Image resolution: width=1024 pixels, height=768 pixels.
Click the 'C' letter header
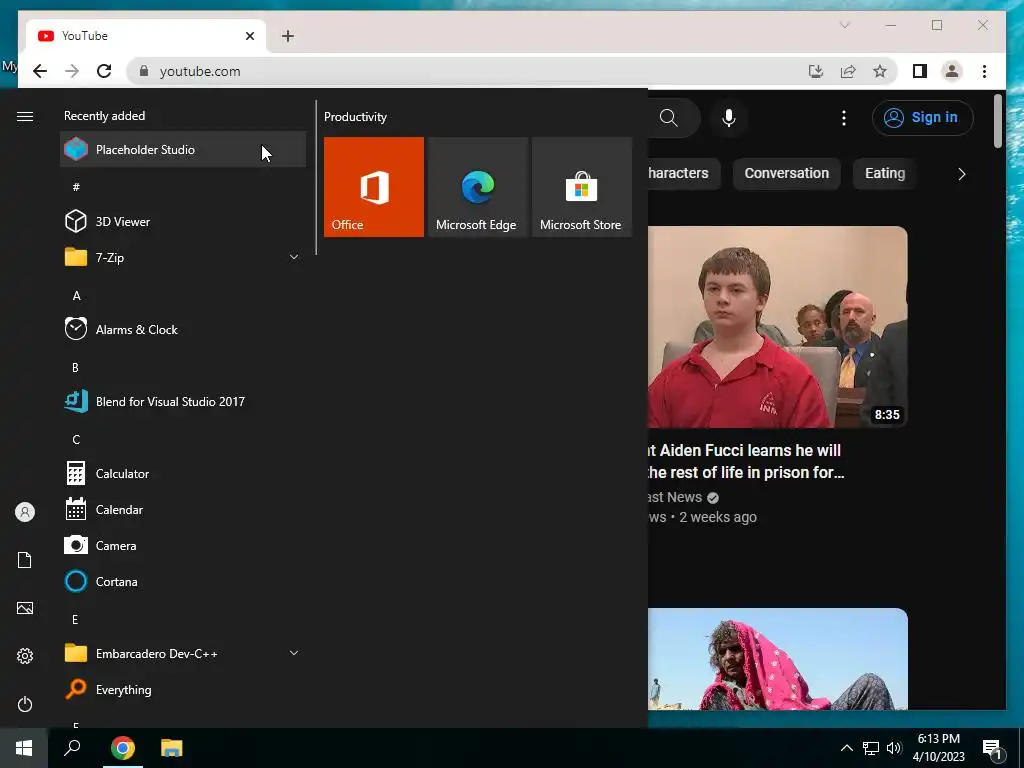pos(76,440)
